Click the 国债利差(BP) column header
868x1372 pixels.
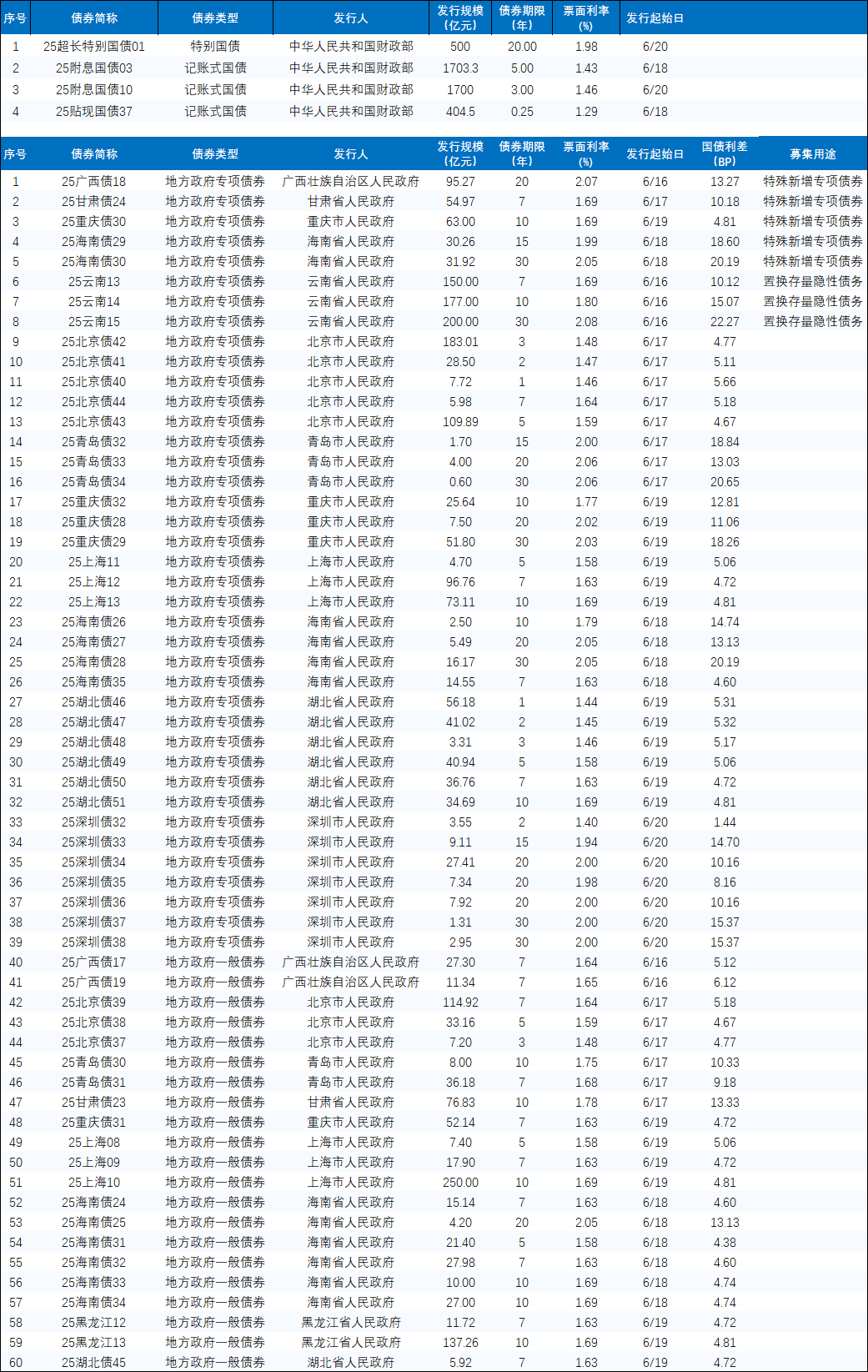click(x=725, y=154)
